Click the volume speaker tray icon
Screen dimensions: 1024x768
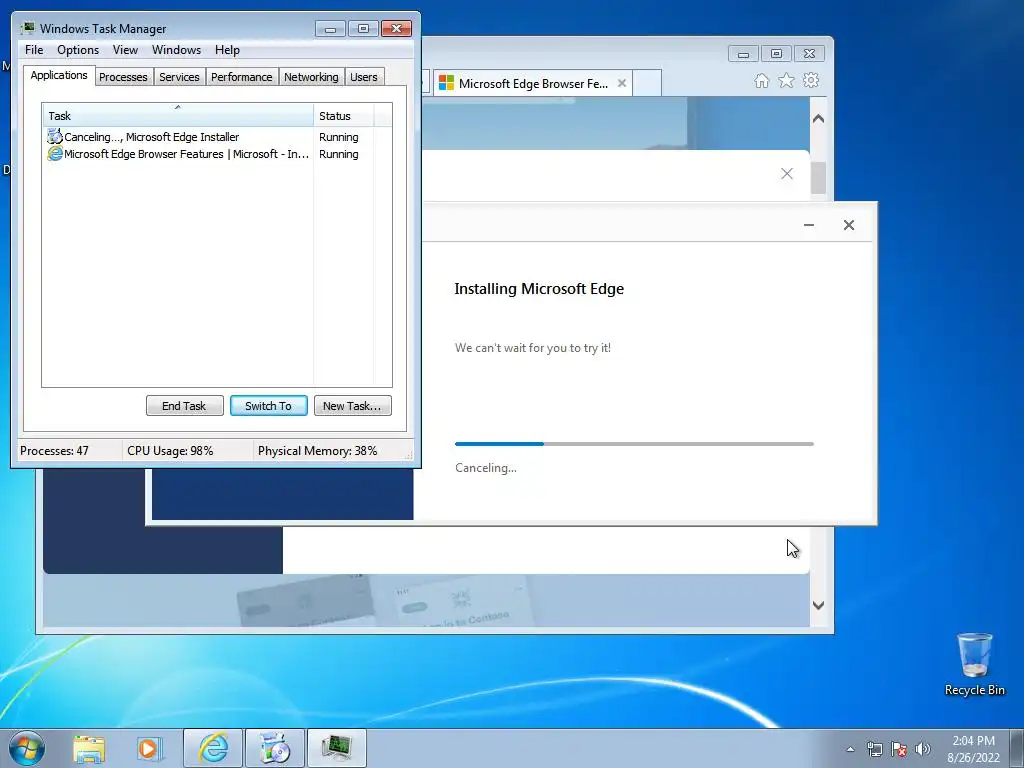[x=923, y=749]
